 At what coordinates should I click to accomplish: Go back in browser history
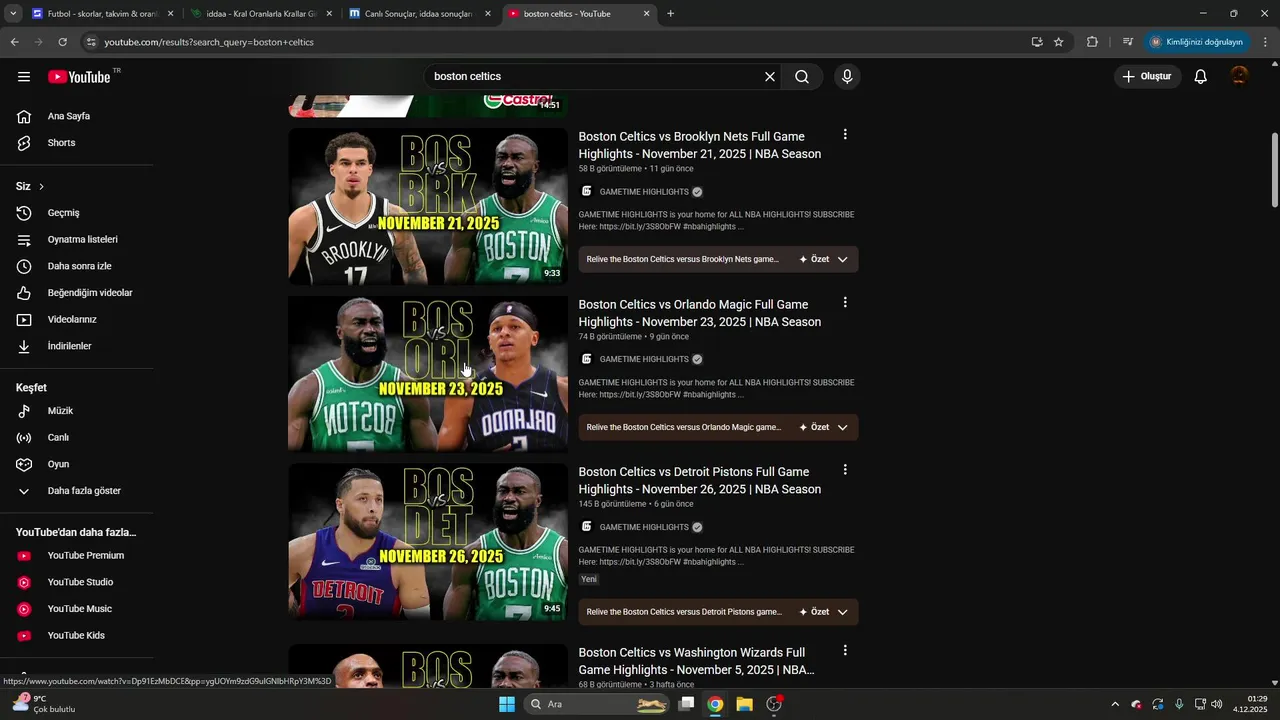click(14, 42)
